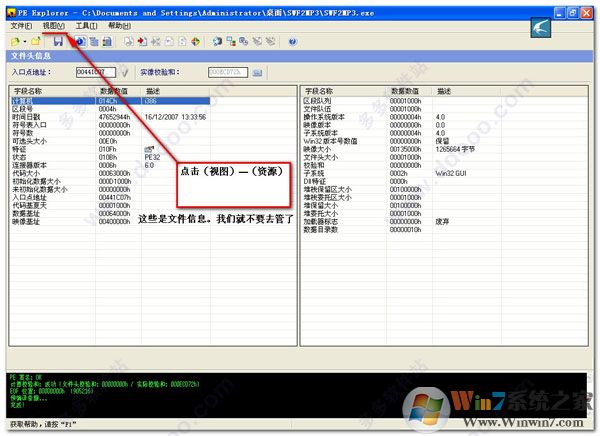Click the overlapping windows toolbar icon
This screenshot has width=600, height=436.
244,41
